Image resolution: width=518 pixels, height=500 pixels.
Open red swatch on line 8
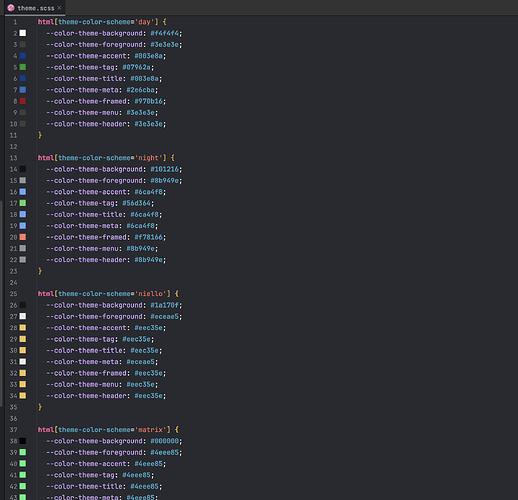coord(23,101)
